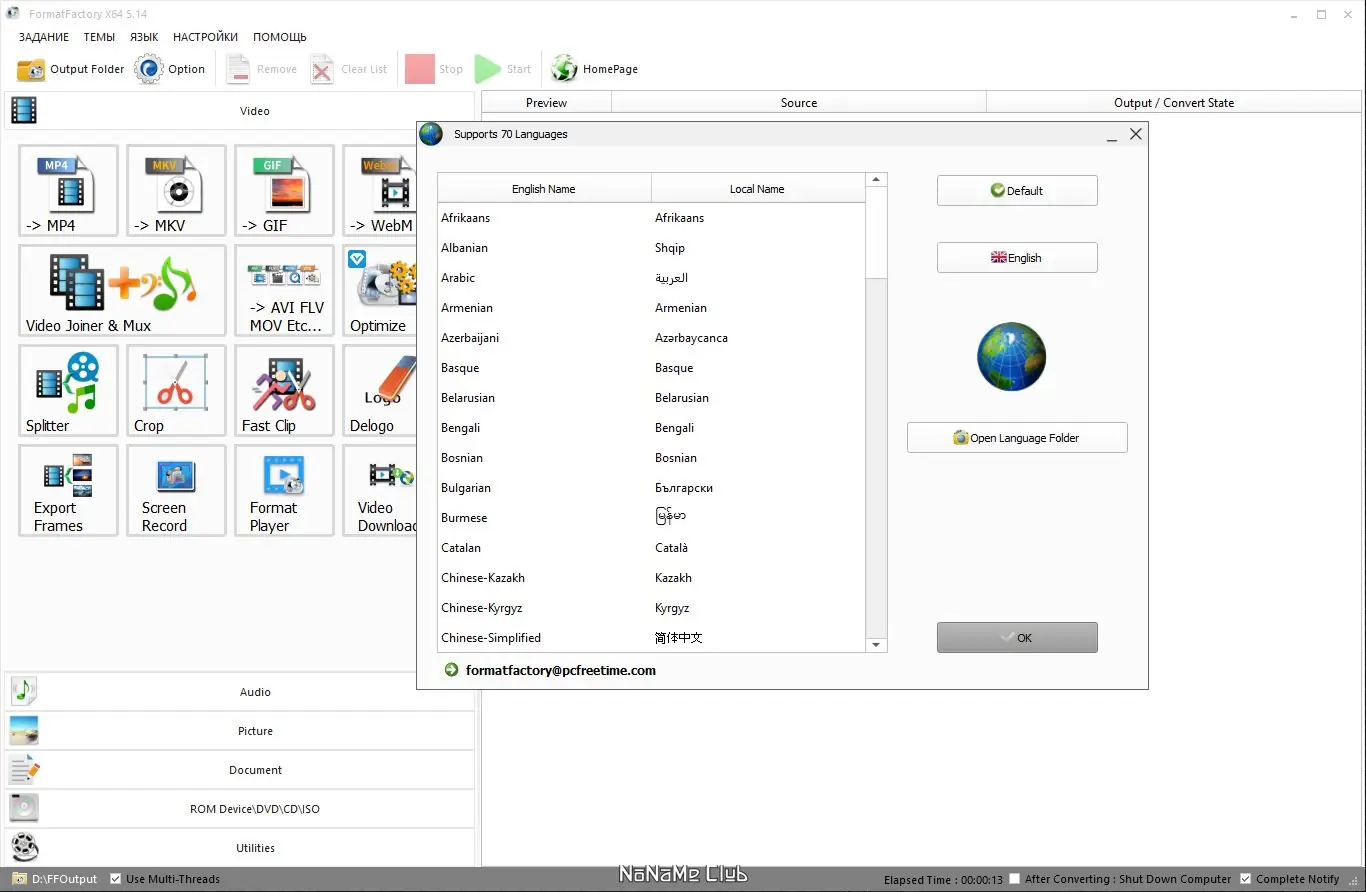
Task: Click the Start toolbar button
Action: click(x=503, y=69)
